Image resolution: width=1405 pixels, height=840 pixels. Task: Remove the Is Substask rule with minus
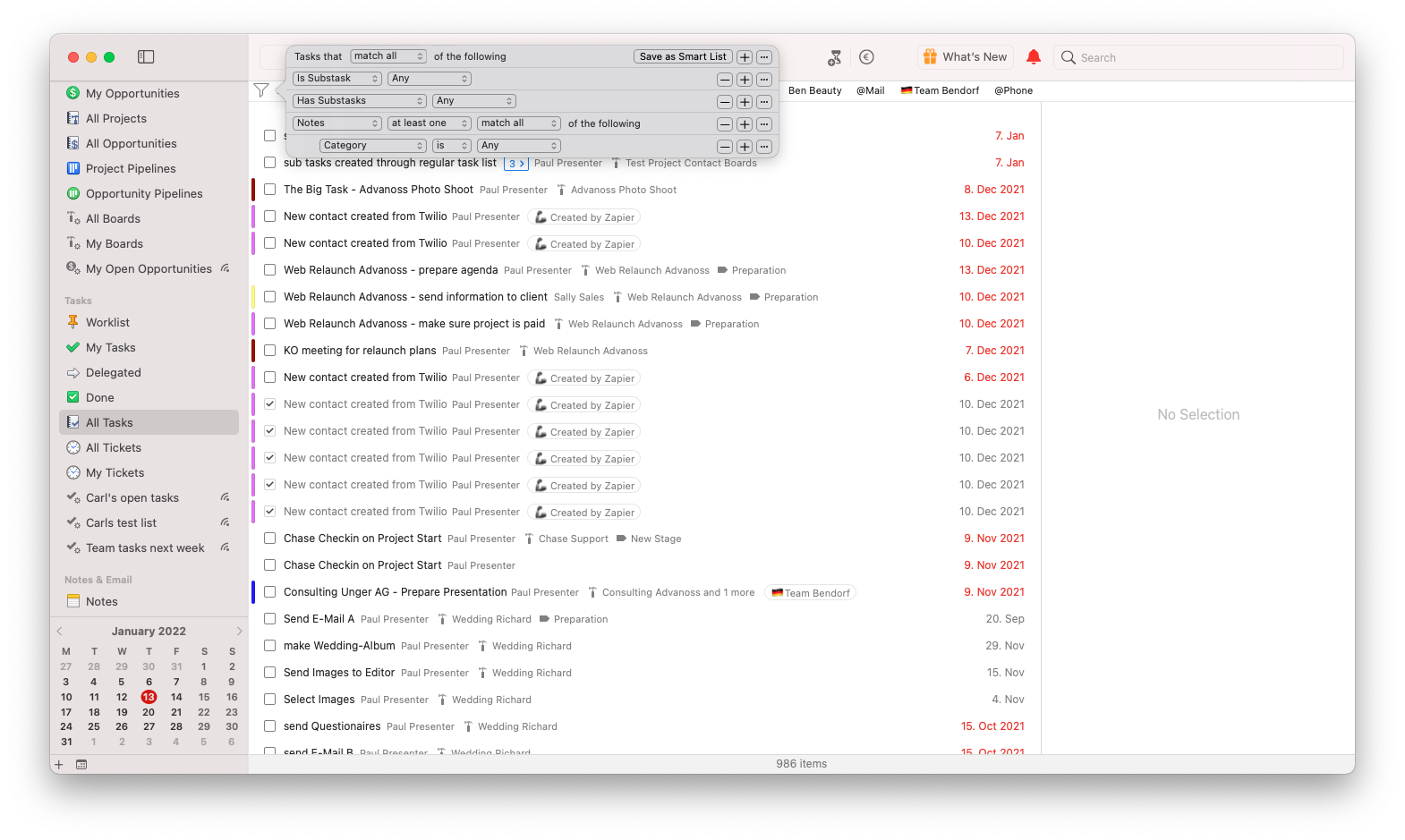pyautogui.click(x=725, y=80)
